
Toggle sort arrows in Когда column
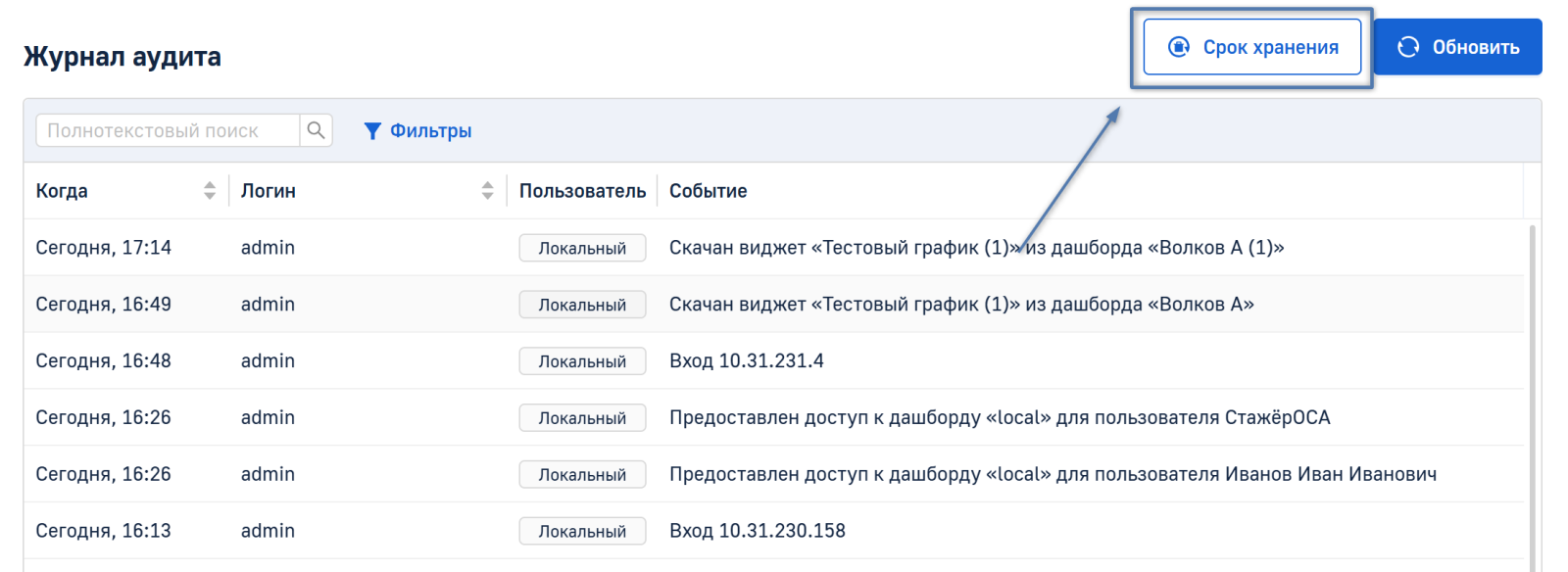(210, 191)
